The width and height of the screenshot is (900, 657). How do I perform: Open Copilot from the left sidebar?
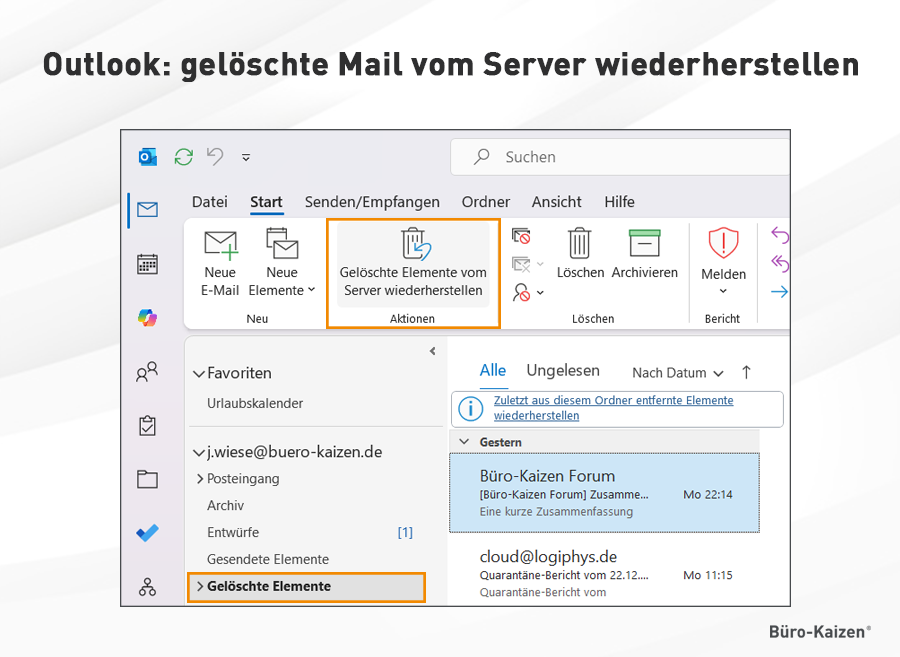click(148, 317)
